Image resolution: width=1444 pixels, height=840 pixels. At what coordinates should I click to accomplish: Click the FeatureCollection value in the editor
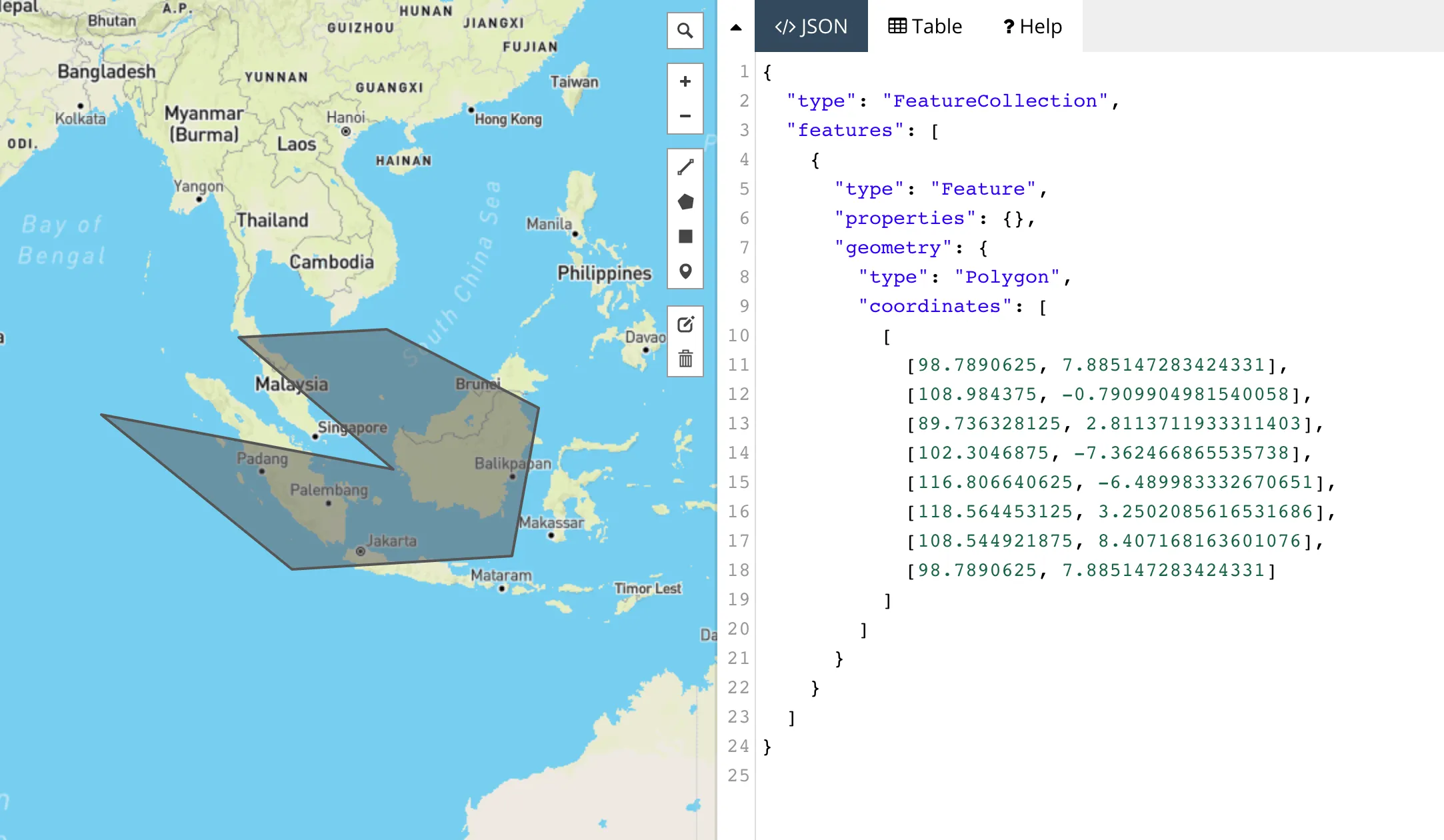(995, 101)
